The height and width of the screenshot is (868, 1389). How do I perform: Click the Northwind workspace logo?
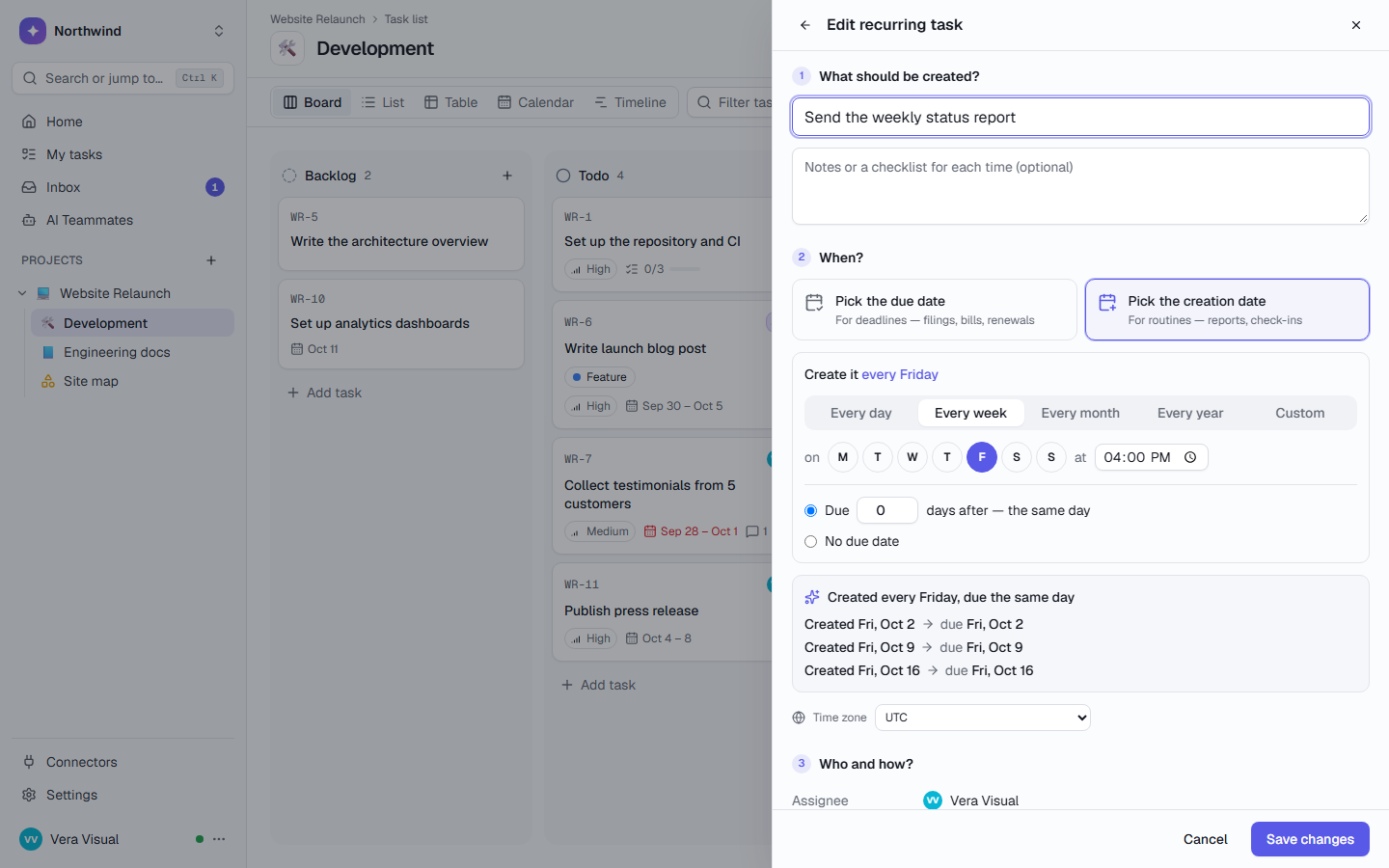33,31
